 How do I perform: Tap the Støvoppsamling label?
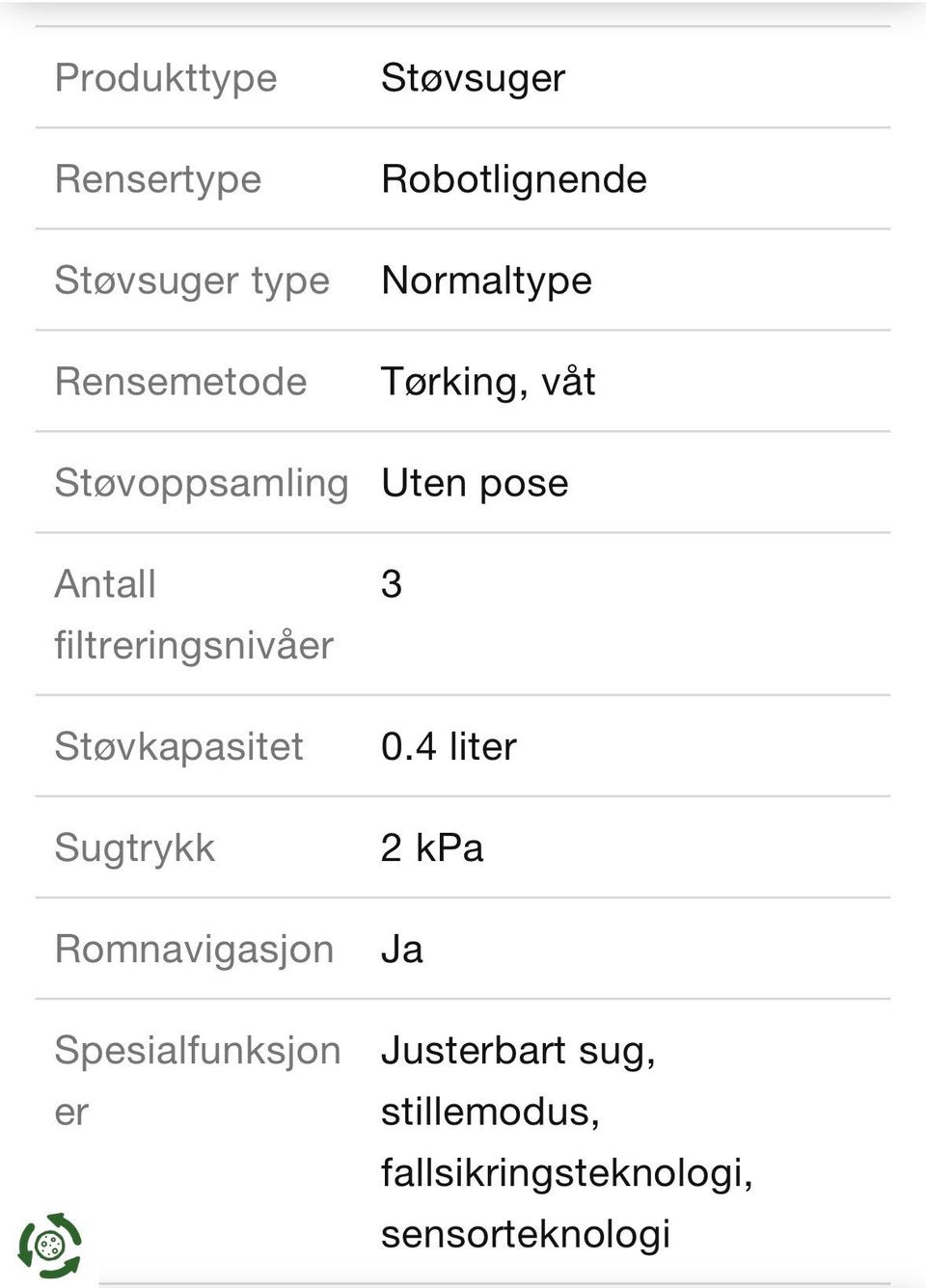[x=201, y=483]
